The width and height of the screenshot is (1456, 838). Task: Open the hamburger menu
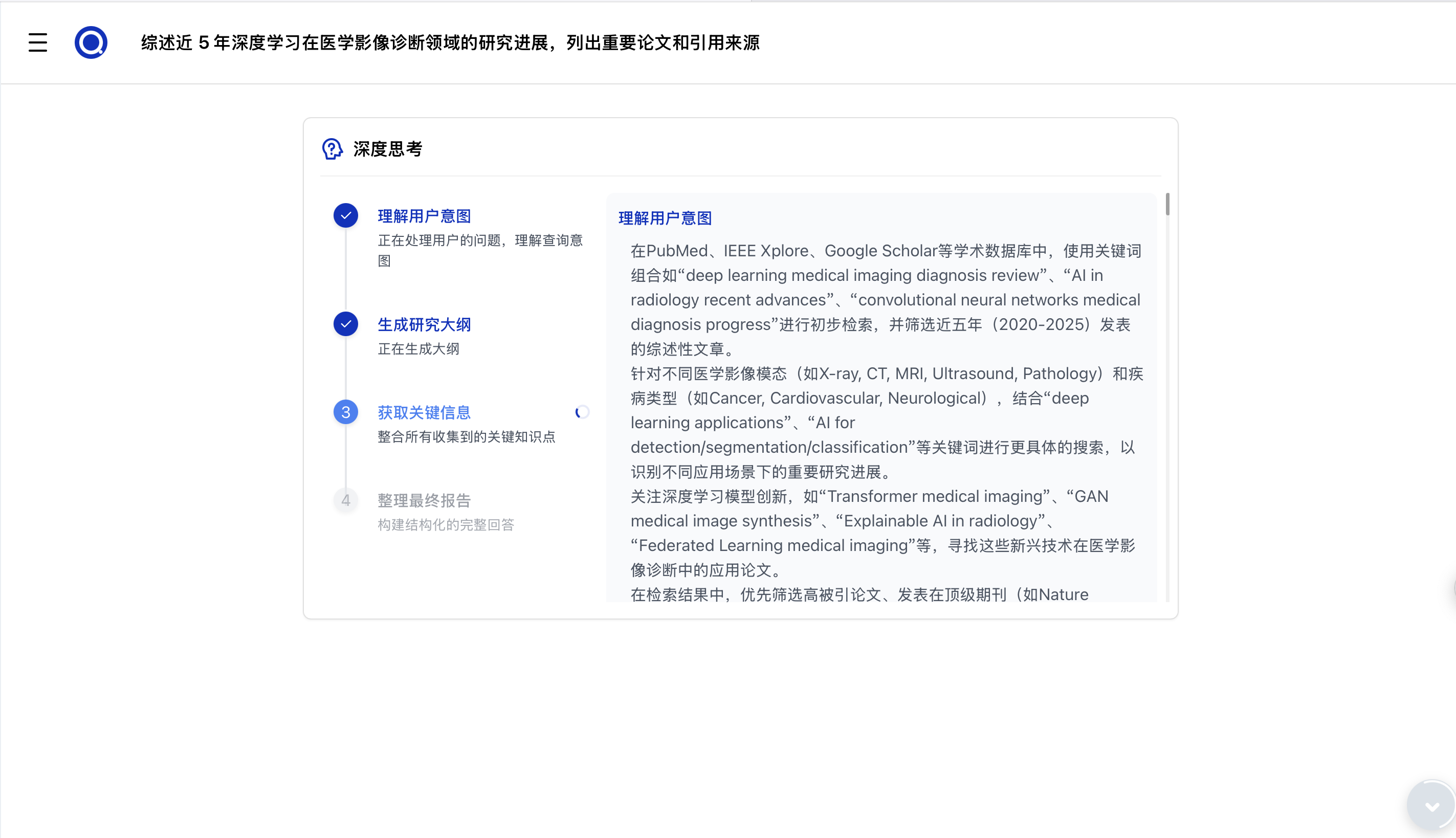pos(38,42)
